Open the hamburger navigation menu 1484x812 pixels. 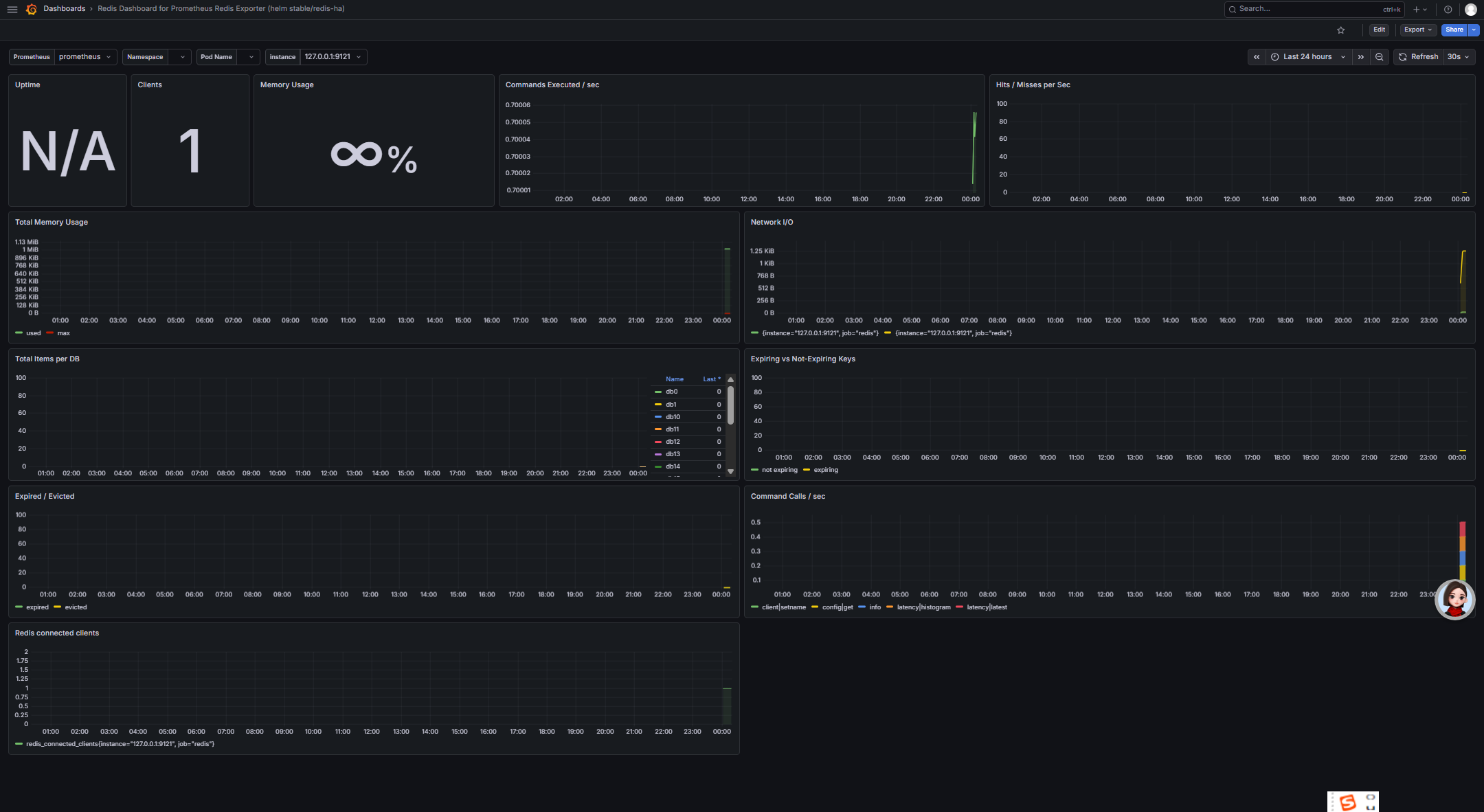[x=12, y=9]
